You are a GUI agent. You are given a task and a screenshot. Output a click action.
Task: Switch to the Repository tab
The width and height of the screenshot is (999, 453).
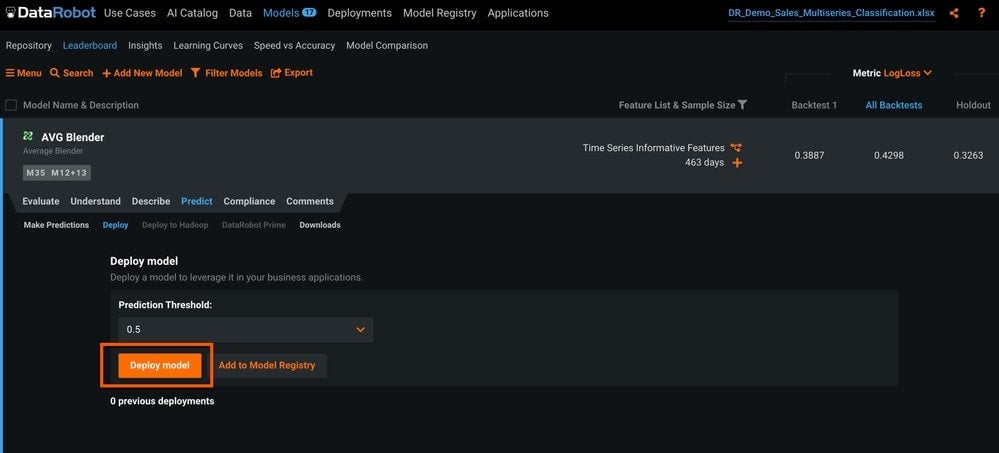(x=29, y=46)
